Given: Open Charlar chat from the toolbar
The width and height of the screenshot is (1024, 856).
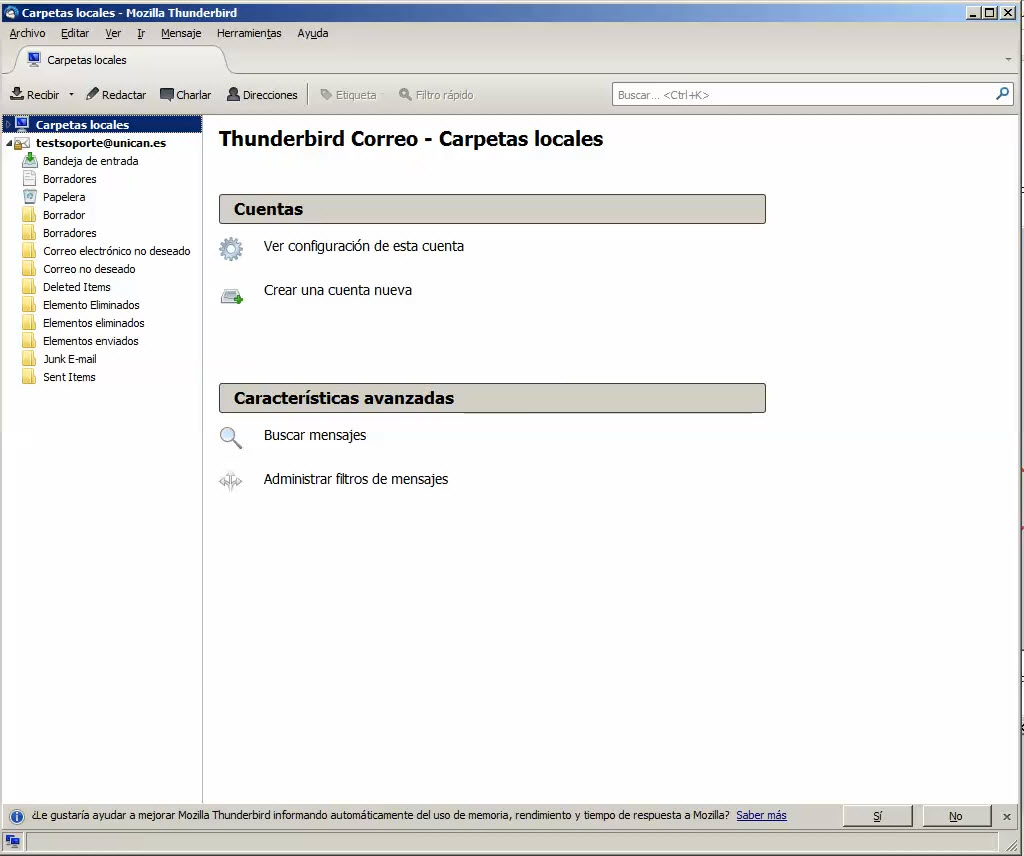Looking at the screenshot, I should point(185,95).
